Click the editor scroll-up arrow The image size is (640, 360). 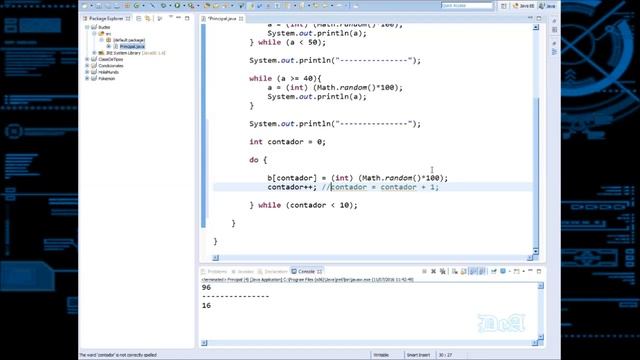pos(536,27)
